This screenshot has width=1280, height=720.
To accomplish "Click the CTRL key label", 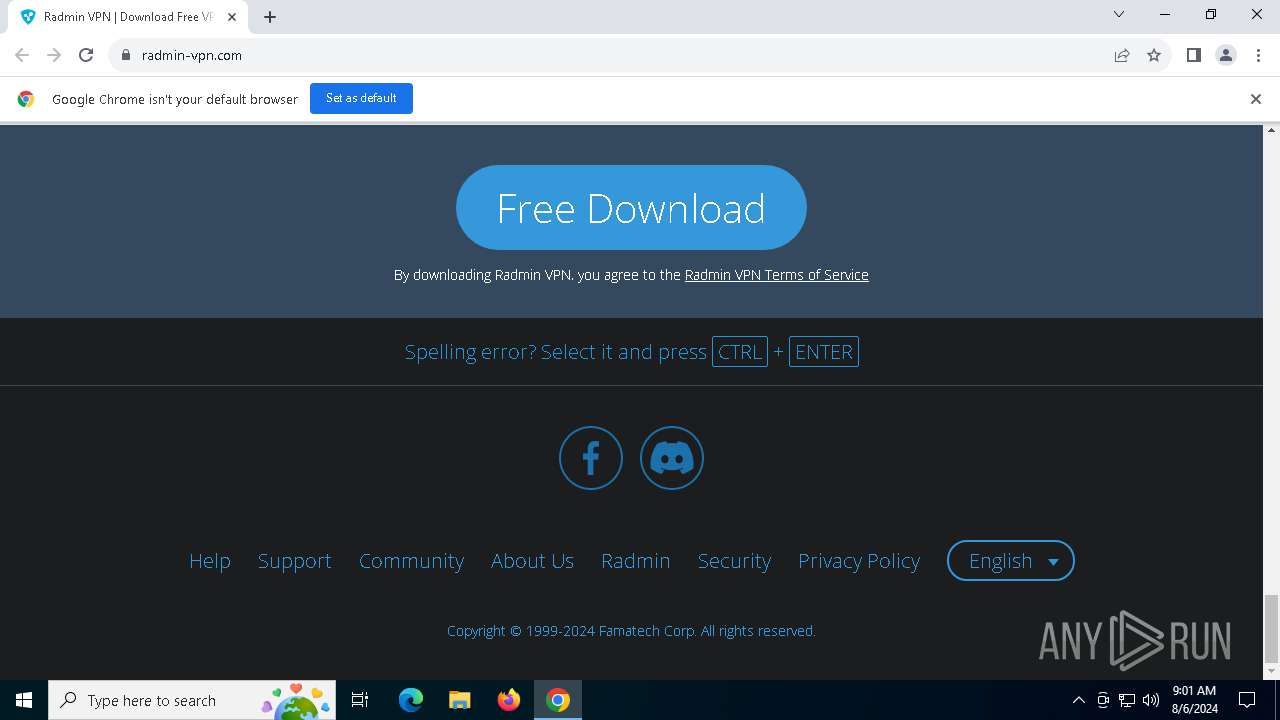I will (x=740, y=352).
